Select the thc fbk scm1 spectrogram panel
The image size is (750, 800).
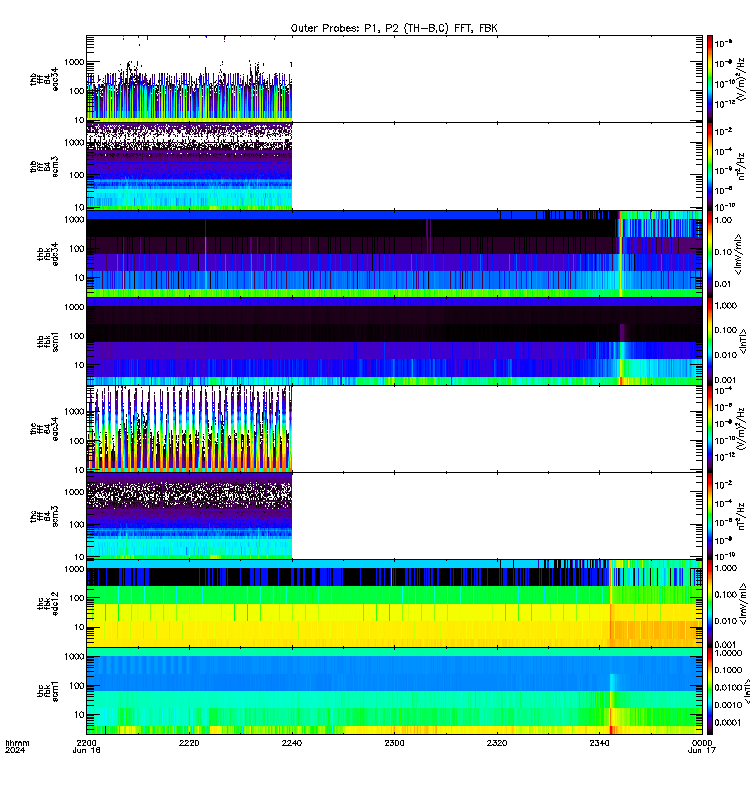394,691
